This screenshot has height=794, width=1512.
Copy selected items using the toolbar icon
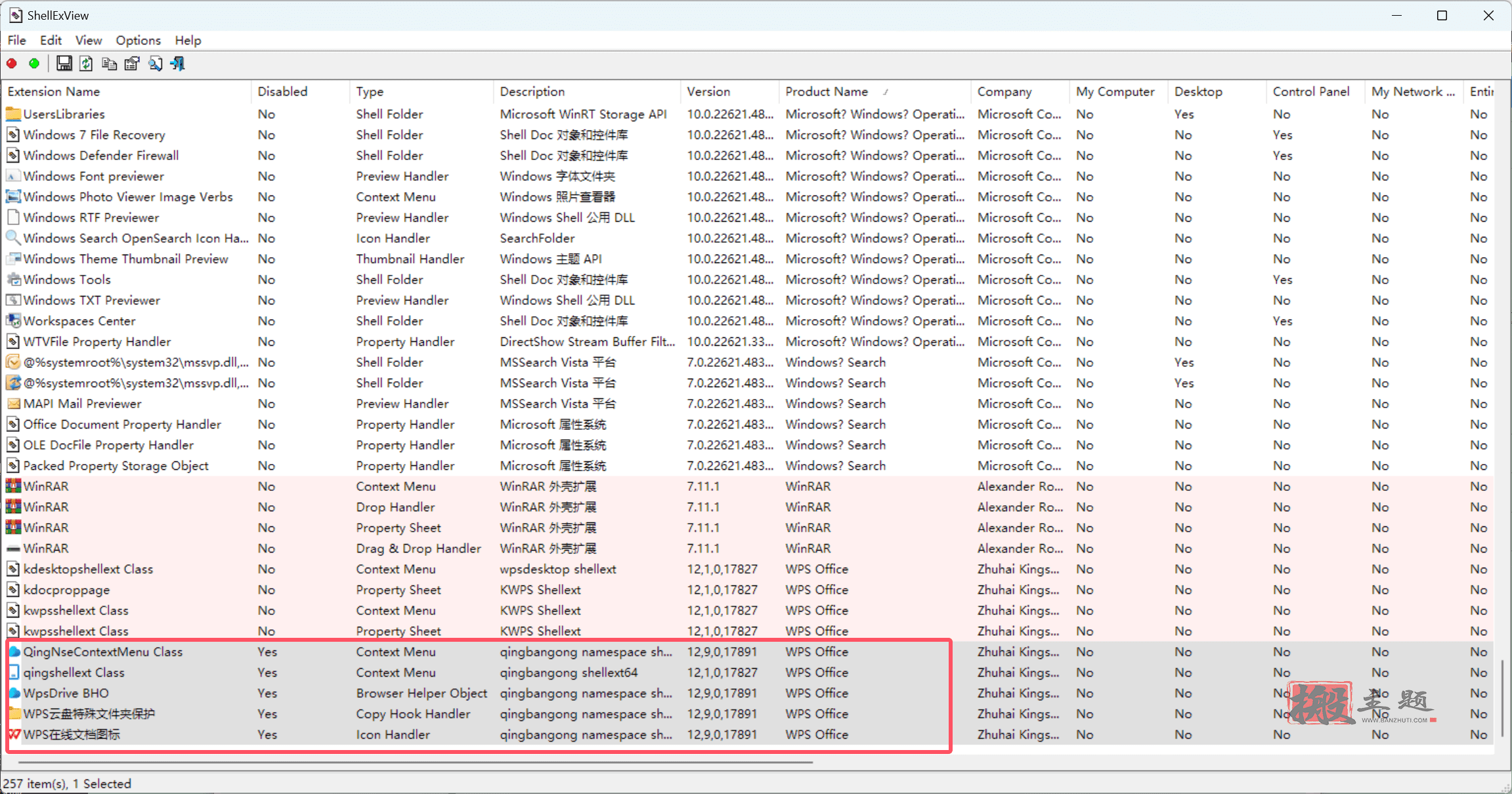[x=109, y=64]
